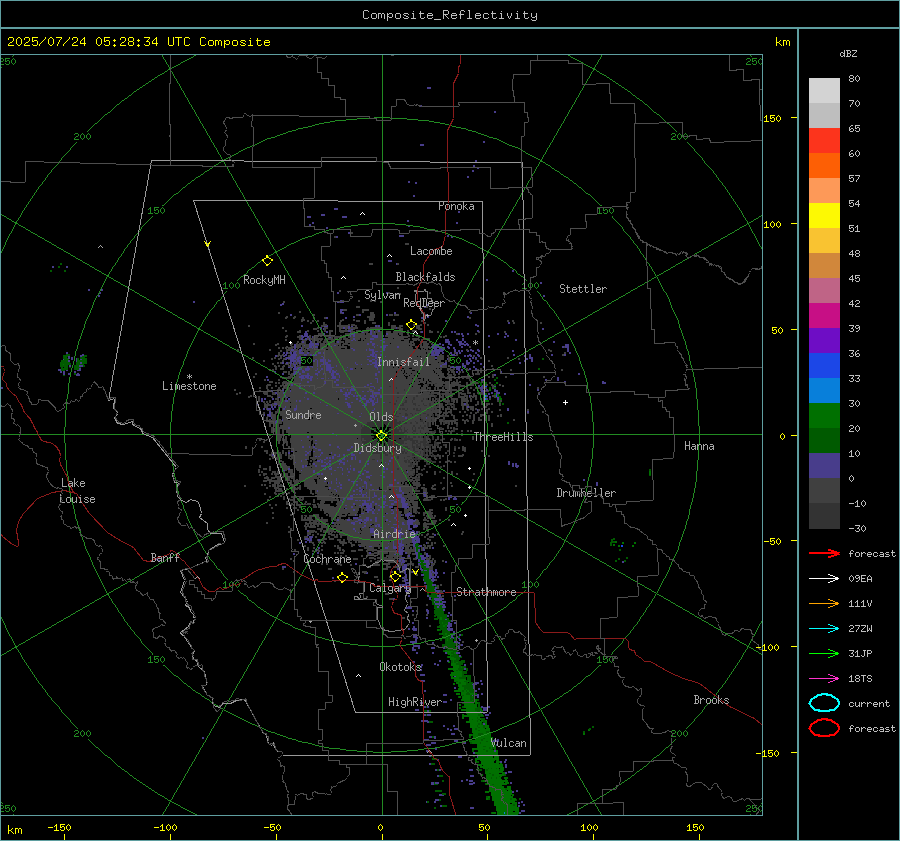
Task: Click the Okotoks label on map
Action: (x=401, y=666)
